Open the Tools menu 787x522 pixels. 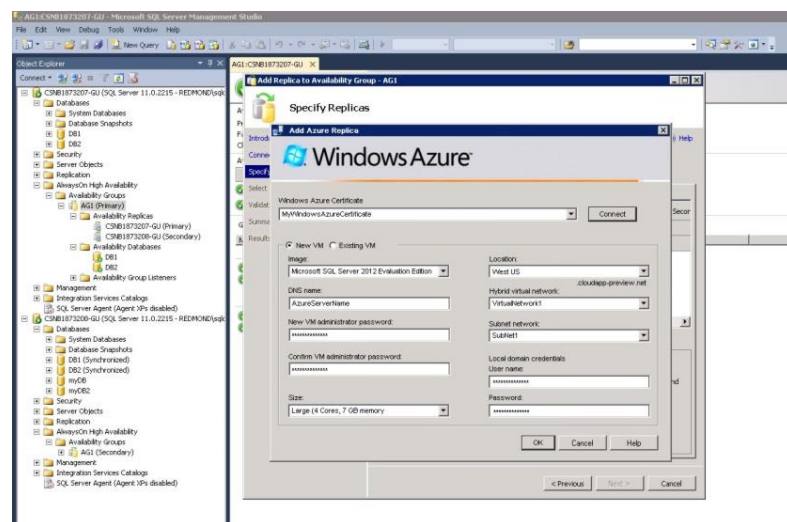(x=116, y=30)
